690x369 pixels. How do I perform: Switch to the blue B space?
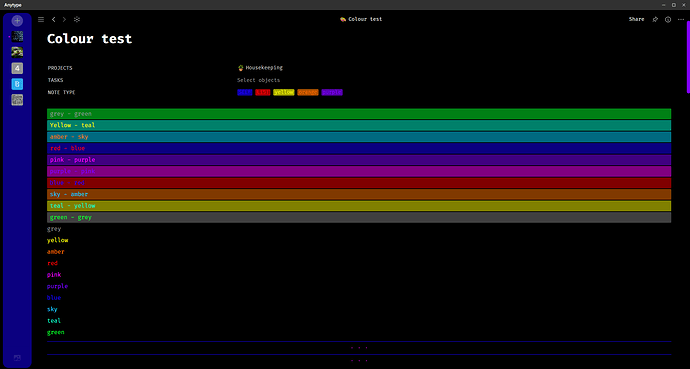[x=17, y=84]
